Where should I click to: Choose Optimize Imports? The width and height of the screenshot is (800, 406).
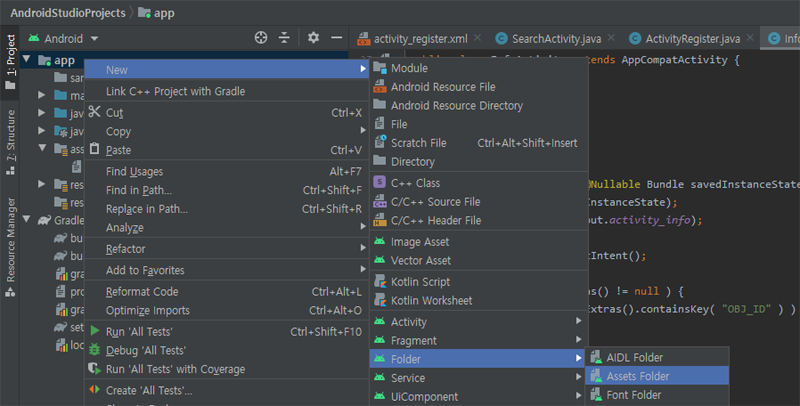coord(227,310)
